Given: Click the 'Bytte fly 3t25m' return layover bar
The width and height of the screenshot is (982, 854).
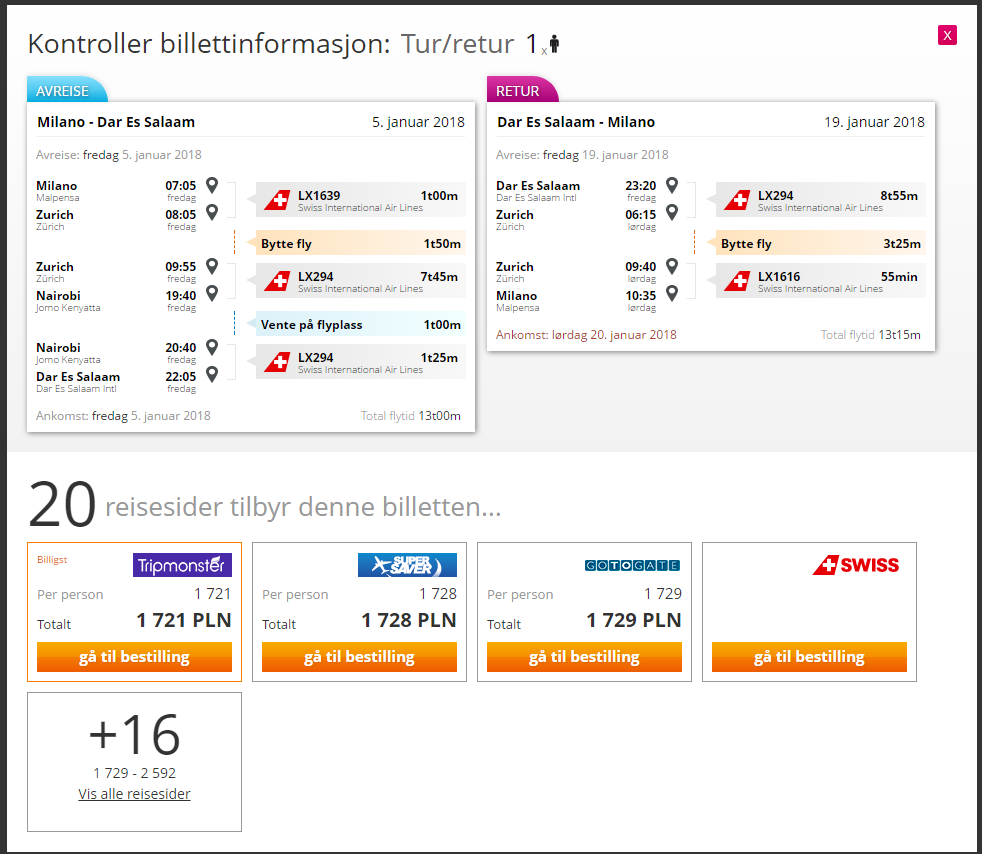Looking at the screenshot, I should point(816,243).
